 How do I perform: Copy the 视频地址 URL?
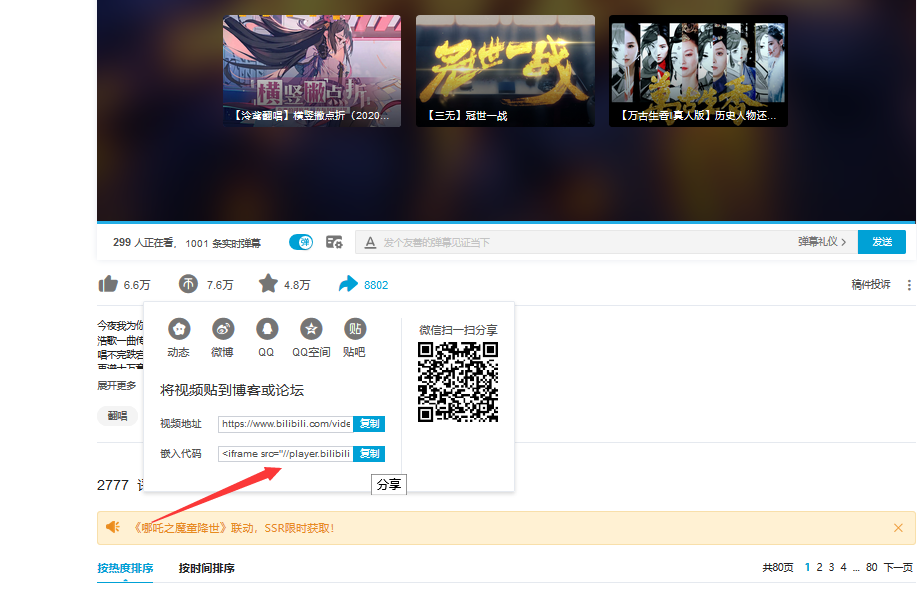(x=369, y=423)
